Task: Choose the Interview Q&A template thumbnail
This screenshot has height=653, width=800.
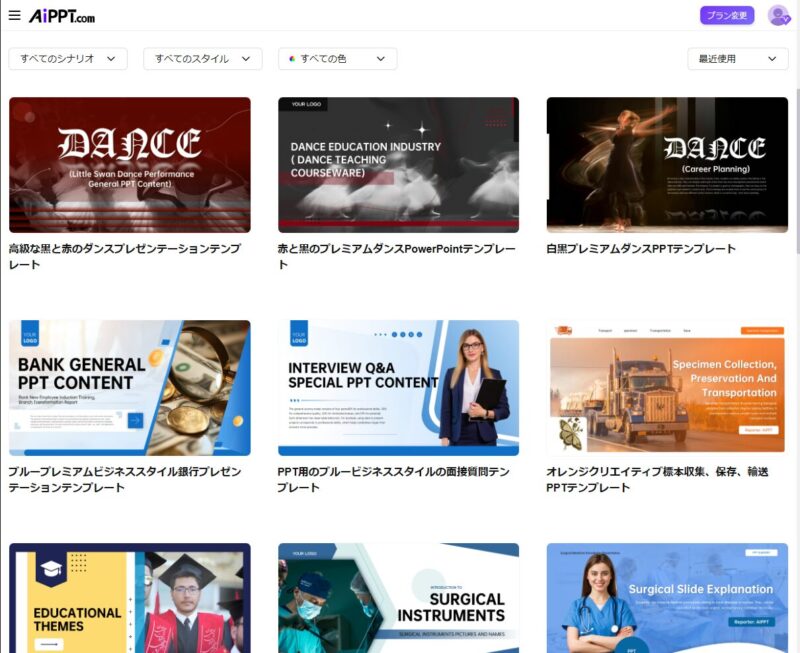Action: pos(398,388)
